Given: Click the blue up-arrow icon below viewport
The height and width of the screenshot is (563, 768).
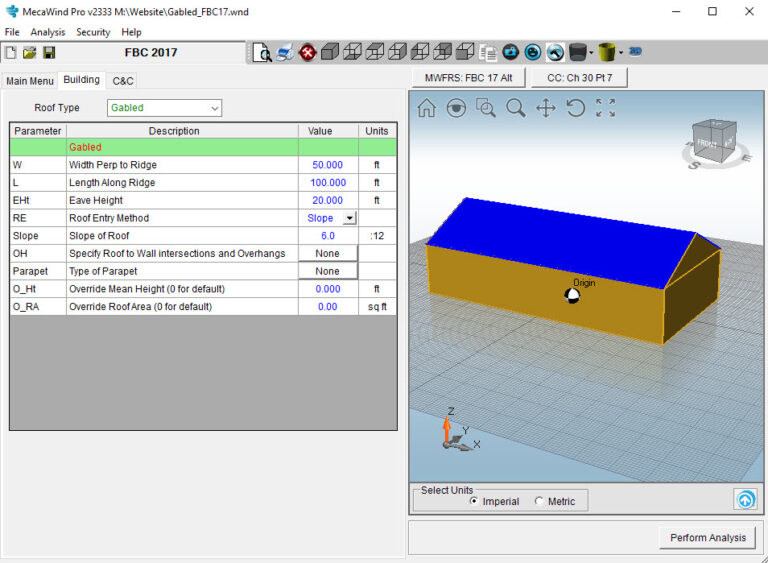Looking at the screenshot, I should (x=744, y=500).
